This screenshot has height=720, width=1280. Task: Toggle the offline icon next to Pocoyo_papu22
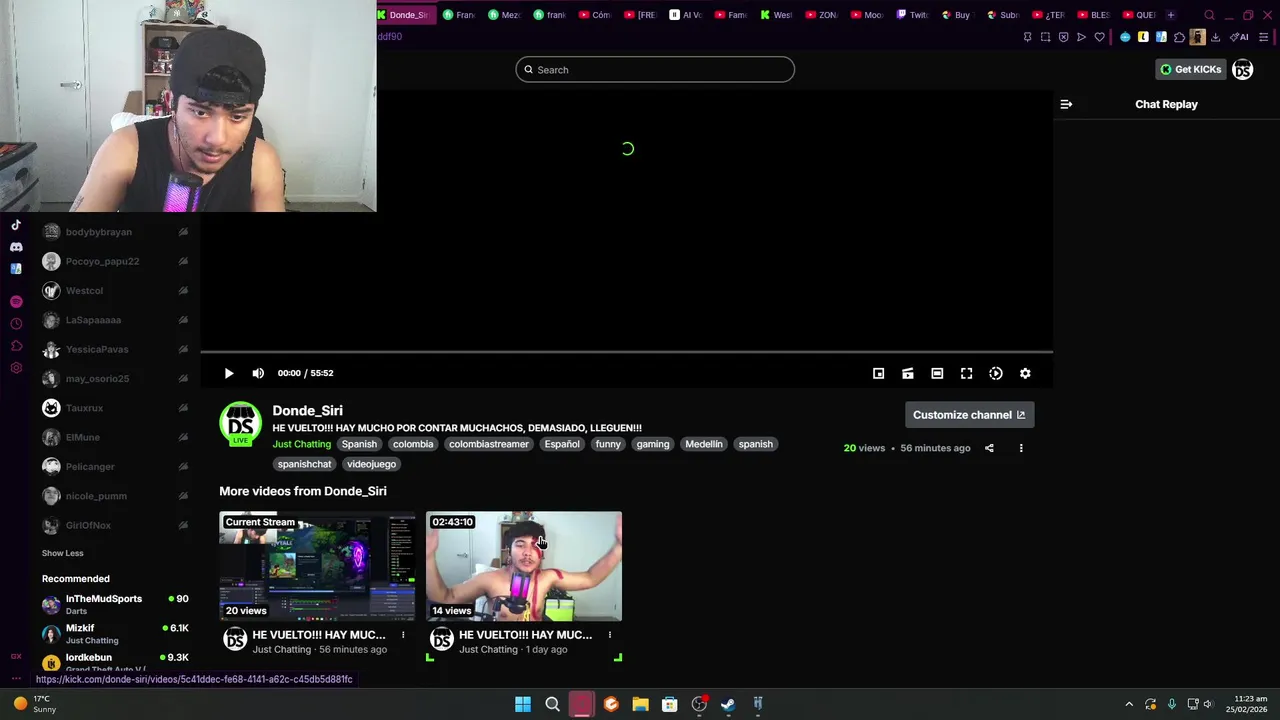tap(183, 261)
